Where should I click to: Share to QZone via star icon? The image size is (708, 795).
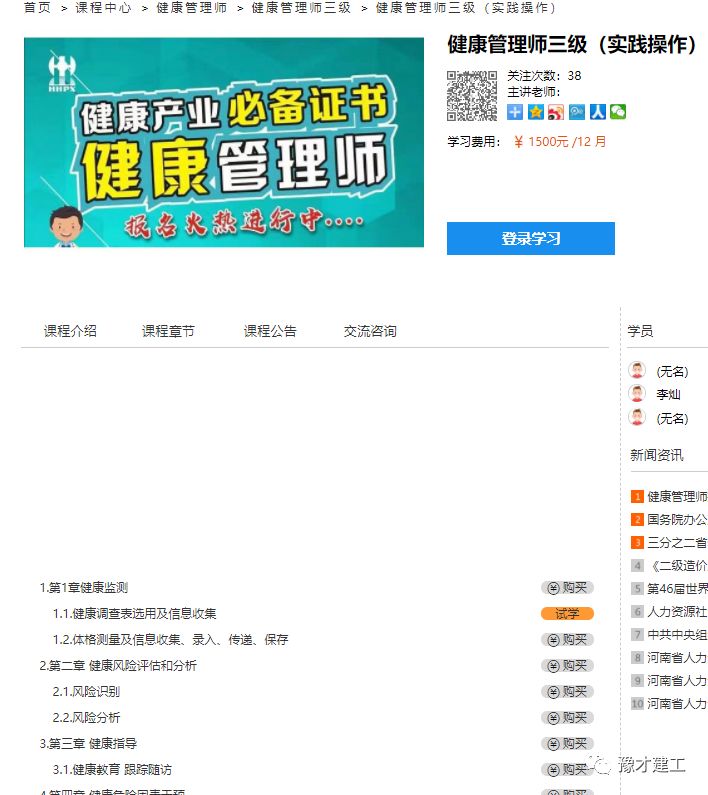(x=536, y=112)
